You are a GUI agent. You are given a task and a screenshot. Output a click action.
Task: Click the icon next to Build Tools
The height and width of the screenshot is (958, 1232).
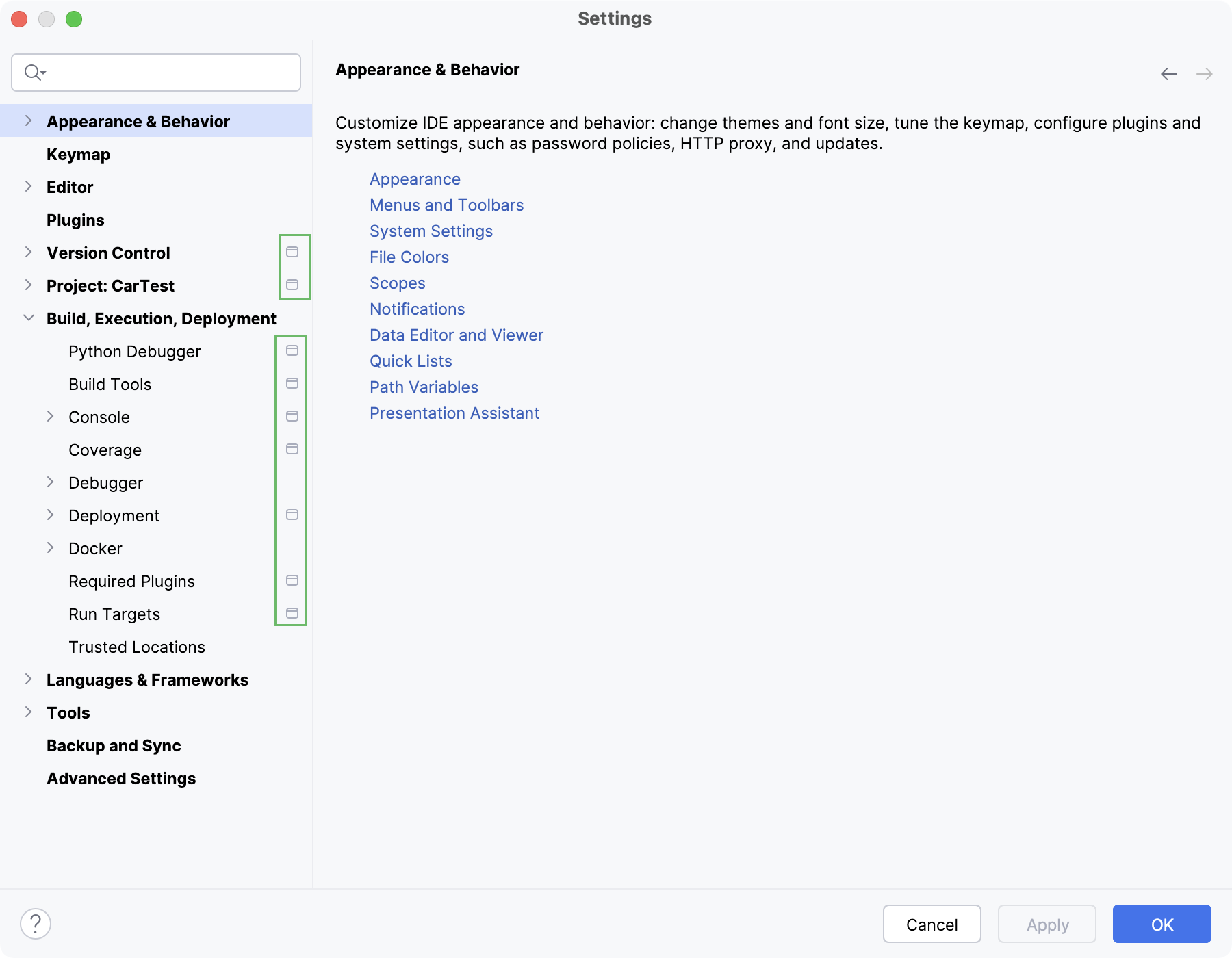(x=292, y=383)
